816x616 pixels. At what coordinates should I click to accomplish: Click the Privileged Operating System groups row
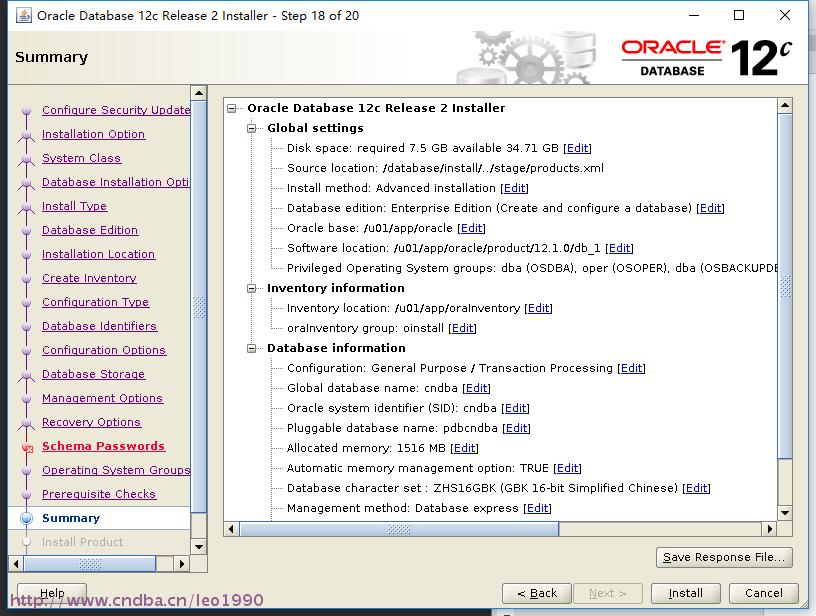532,268
